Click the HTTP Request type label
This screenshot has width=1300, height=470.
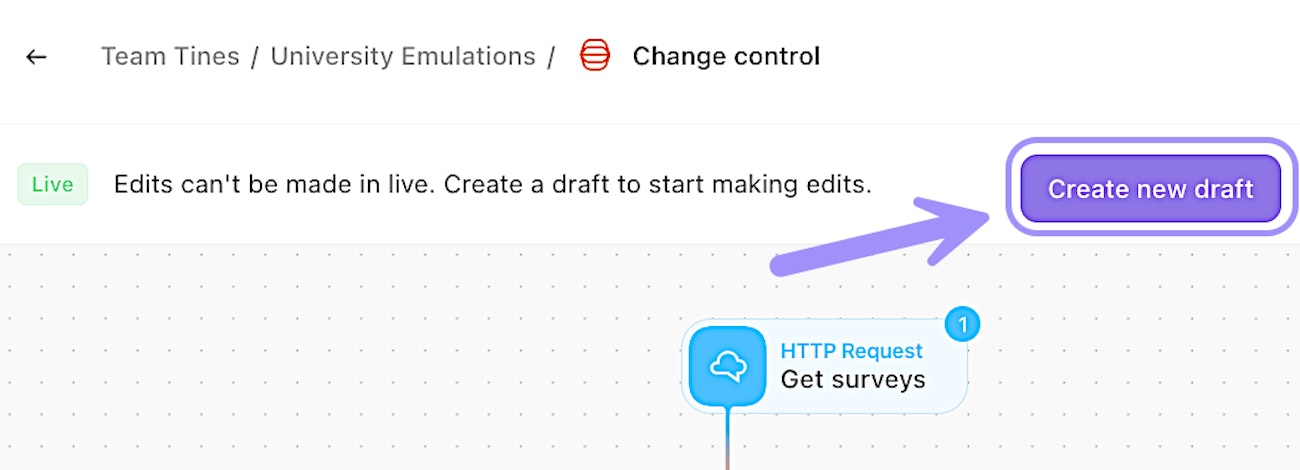851,351
